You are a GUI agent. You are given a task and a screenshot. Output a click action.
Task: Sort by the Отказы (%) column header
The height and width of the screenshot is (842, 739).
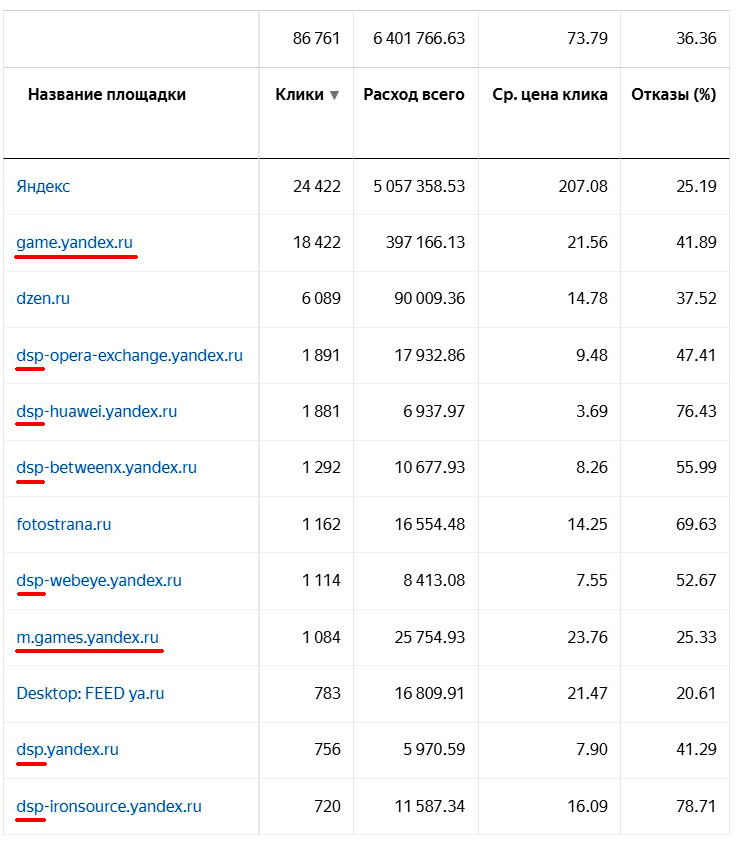[x=673, y=95]
